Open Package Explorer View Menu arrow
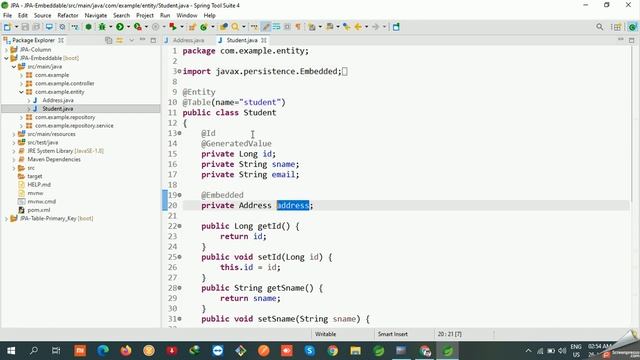 click(x=131, y=40)
